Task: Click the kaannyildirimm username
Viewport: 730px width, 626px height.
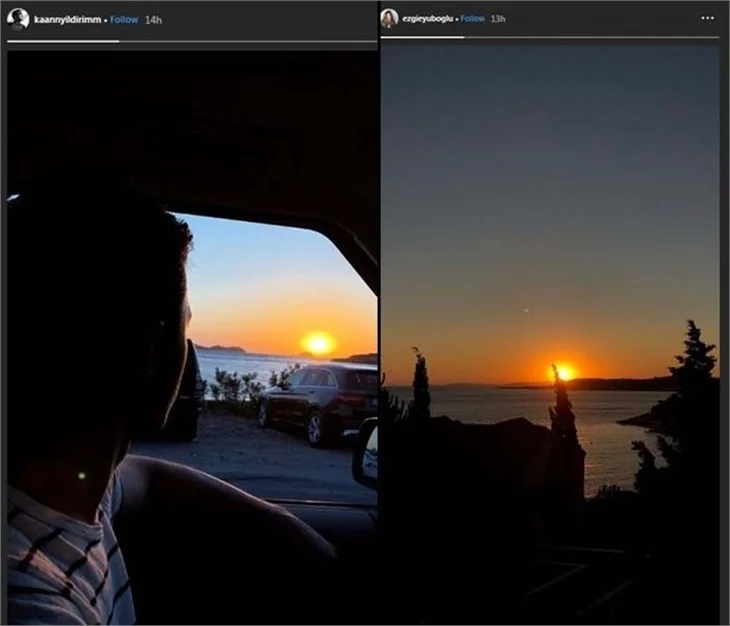Action: click(68, 20)
